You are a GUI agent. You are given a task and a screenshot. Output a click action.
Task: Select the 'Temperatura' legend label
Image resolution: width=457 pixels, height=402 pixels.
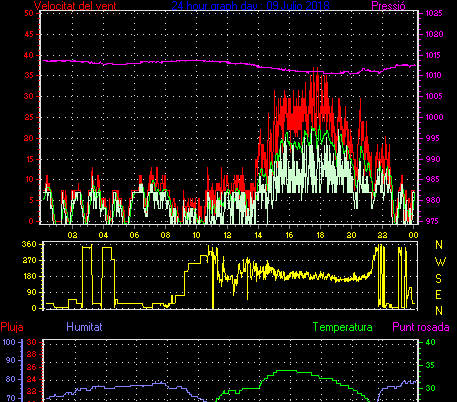pyautogui.click(x=343, y=327)
